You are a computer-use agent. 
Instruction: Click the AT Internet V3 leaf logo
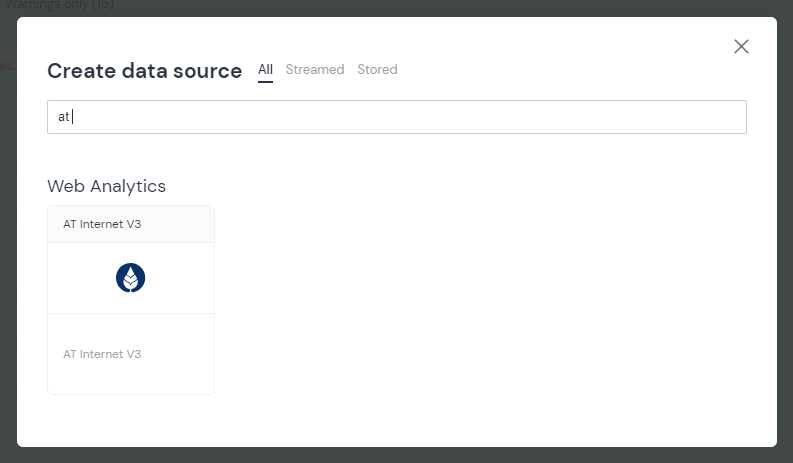[x=131, y=278]
